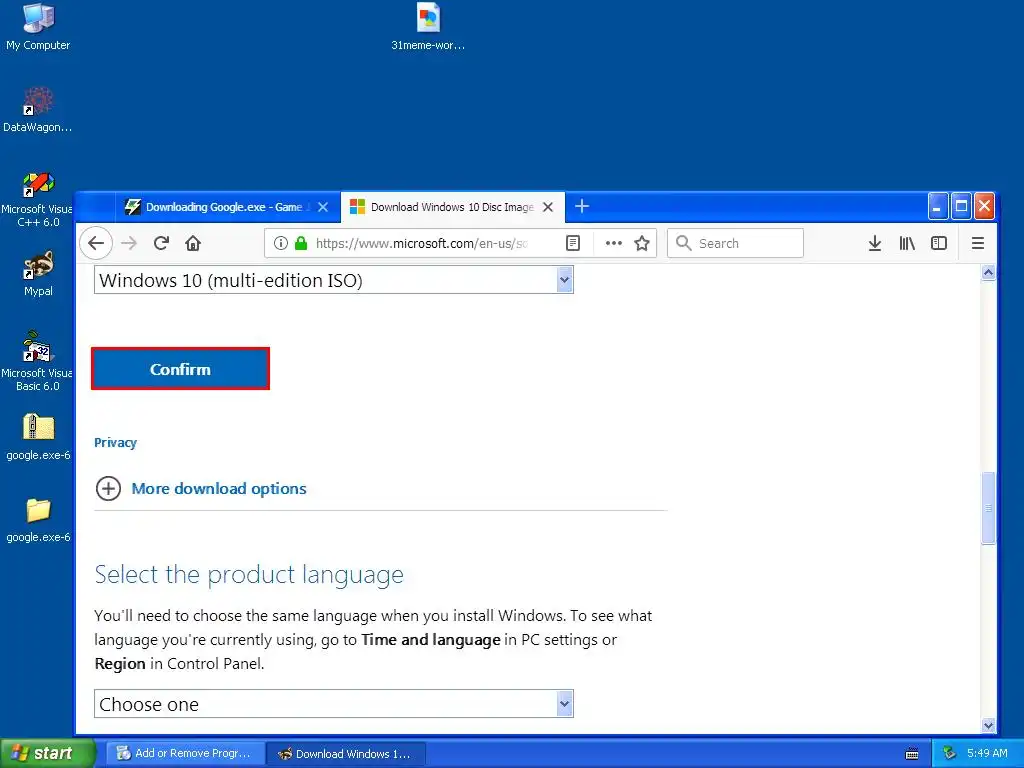
Task: Open the browser home page
Action: tap(193, 243)
